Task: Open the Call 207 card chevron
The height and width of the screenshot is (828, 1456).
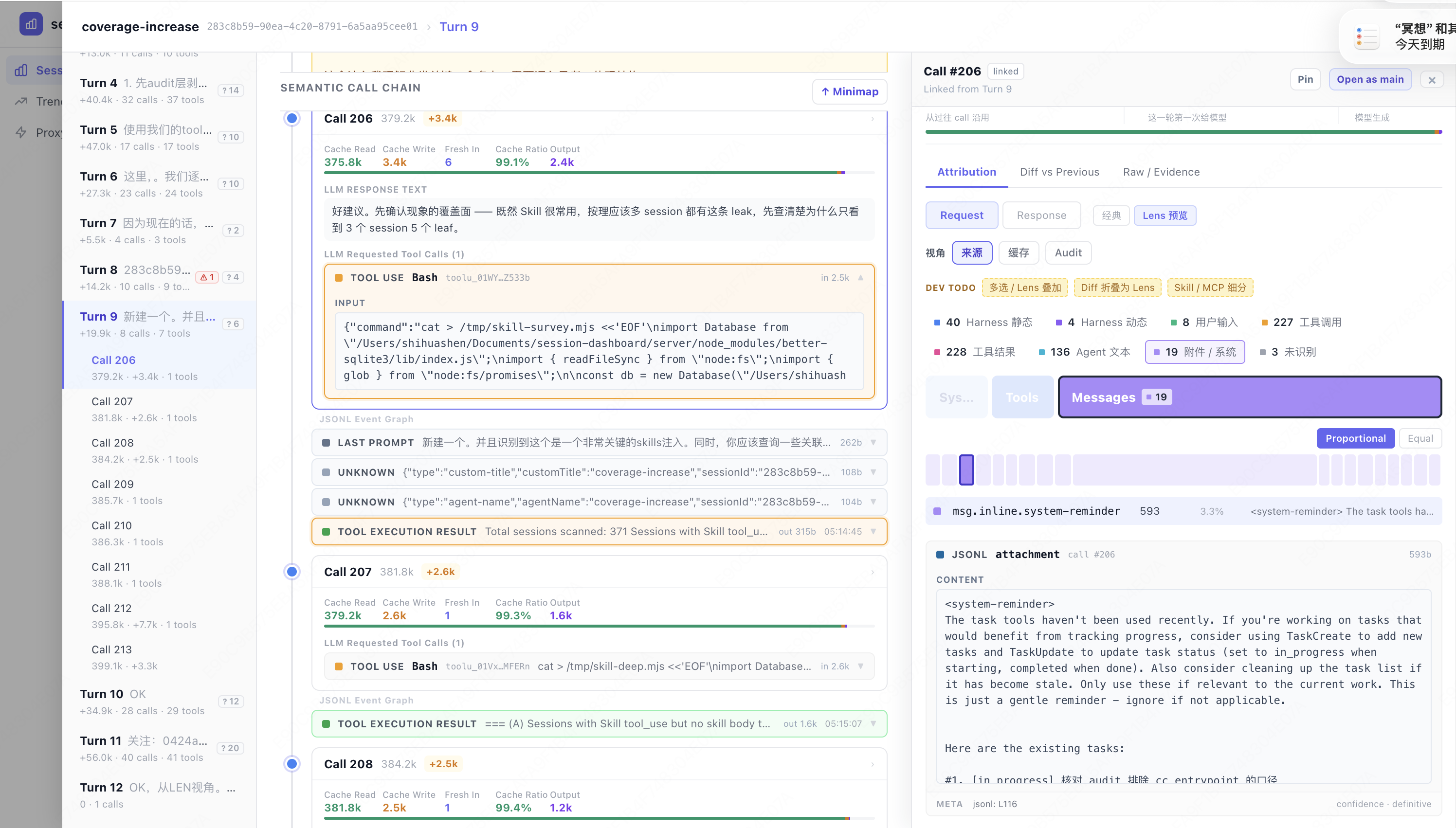Action: (x=873, y=572)
